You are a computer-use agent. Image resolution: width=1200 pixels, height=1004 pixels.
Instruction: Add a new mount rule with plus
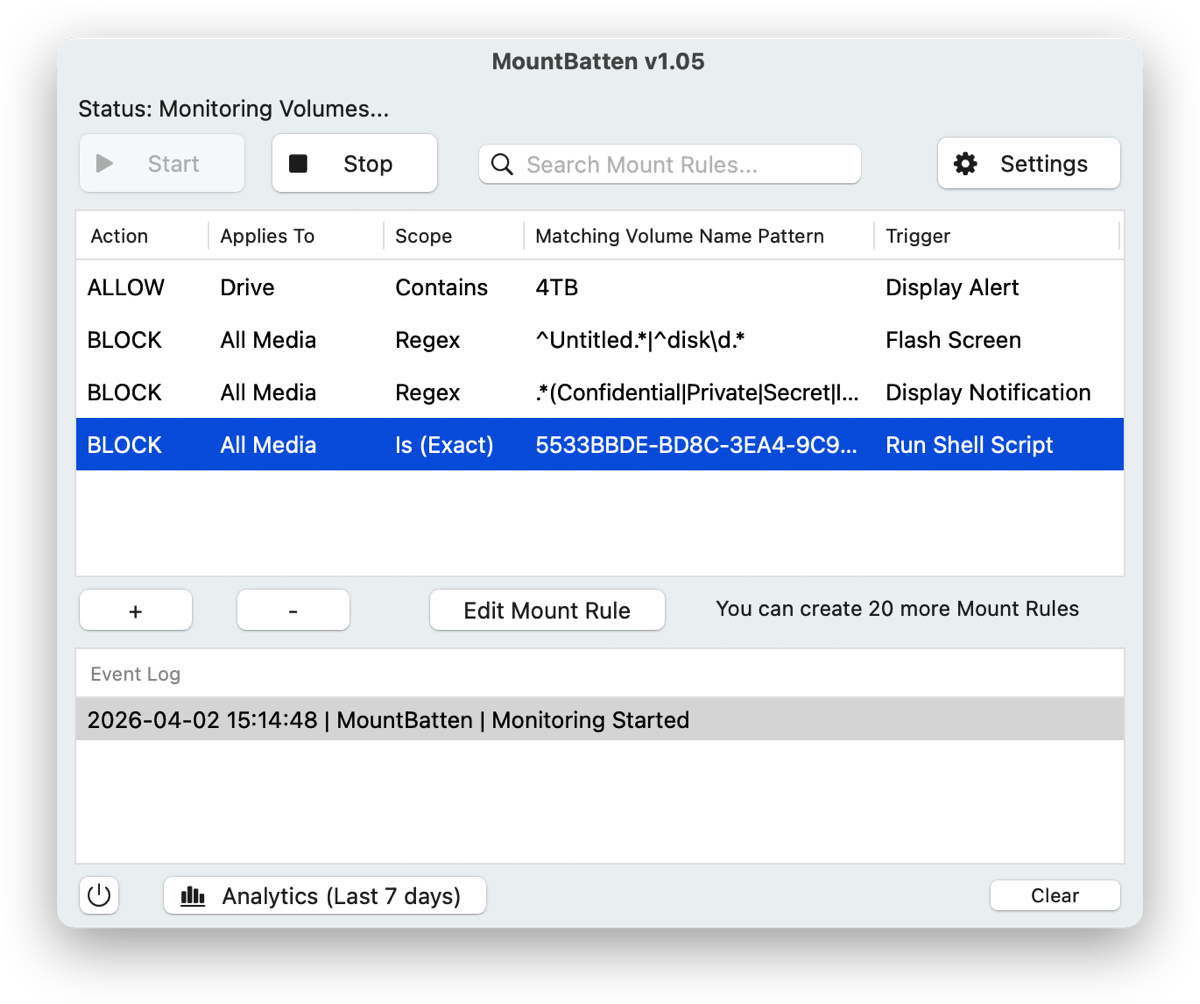[x=136, y=610]
